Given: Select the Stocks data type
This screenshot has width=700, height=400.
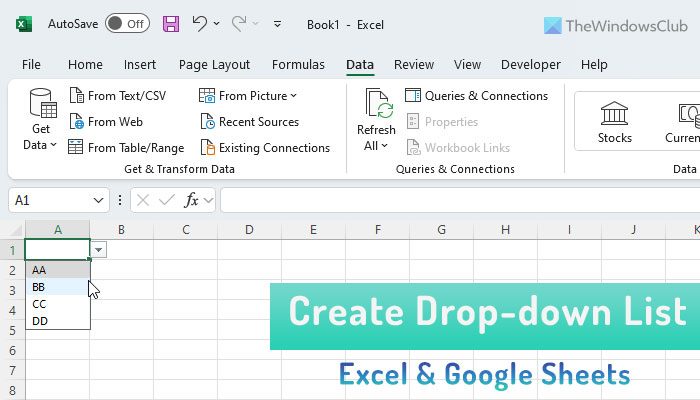Looking at the screenshot, I should (614, 122).
